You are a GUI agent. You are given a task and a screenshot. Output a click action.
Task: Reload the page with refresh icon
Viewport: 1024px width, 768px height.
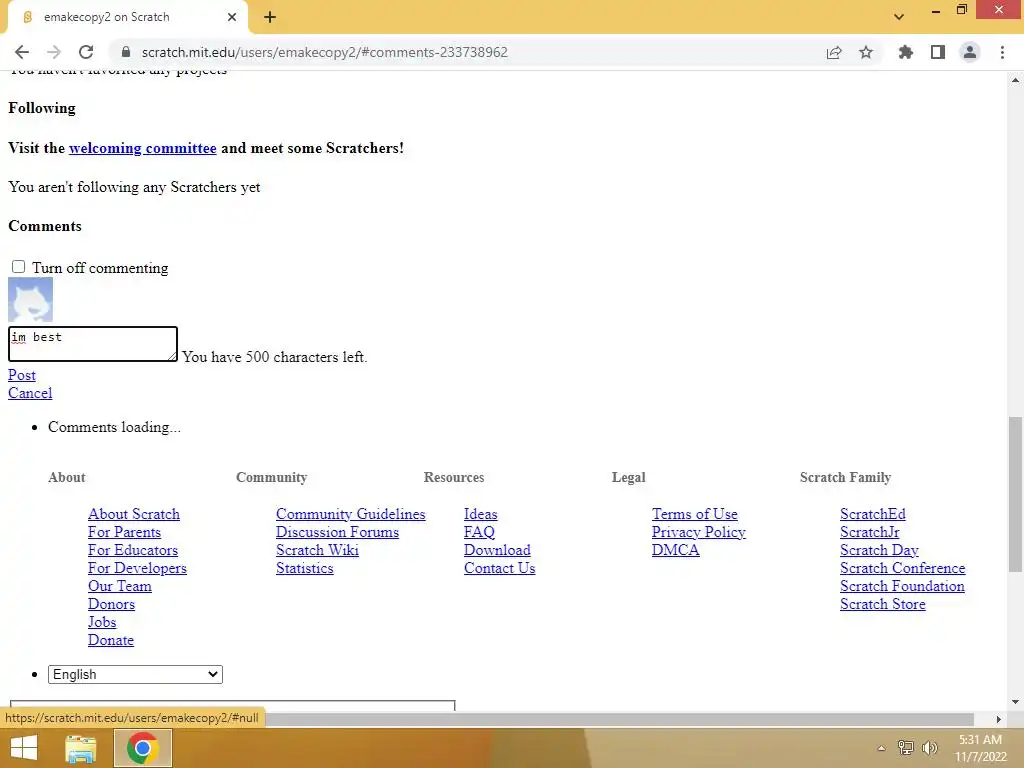(86, 52)
